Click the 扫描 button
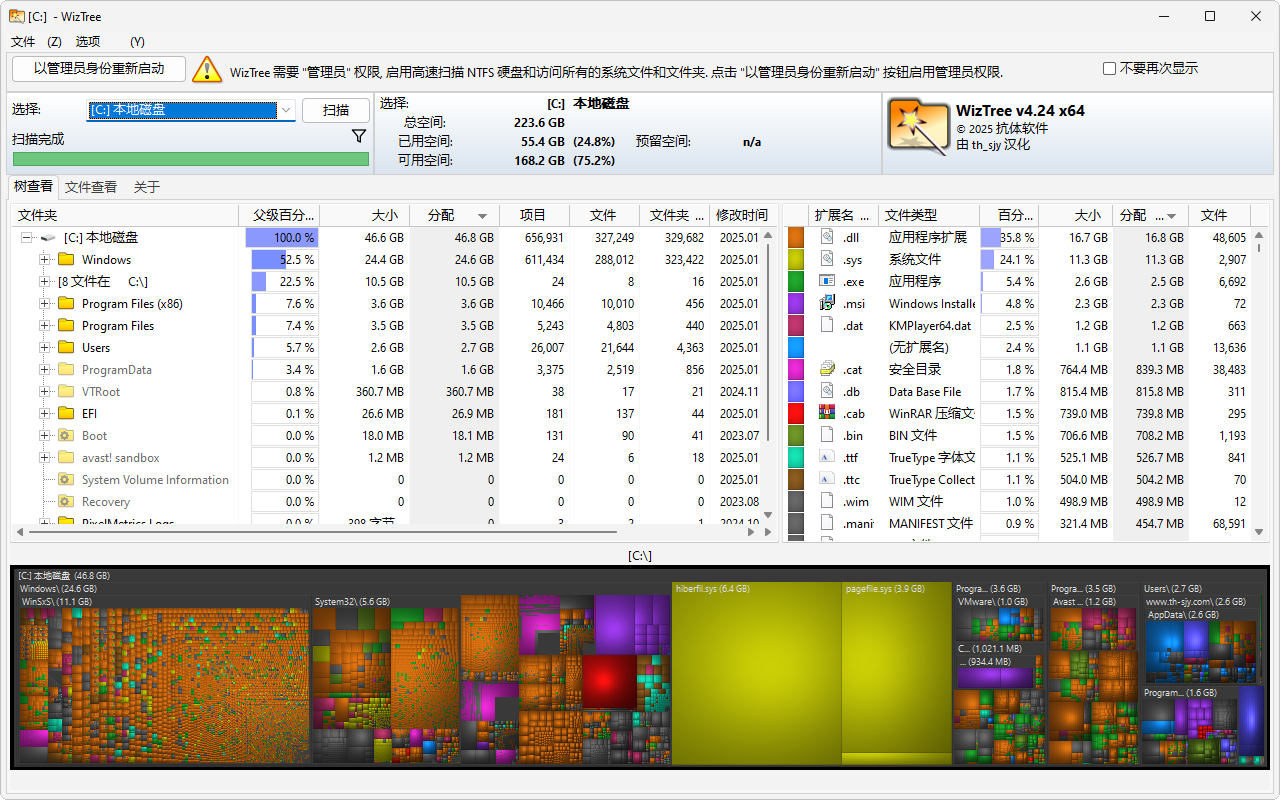 336,112
